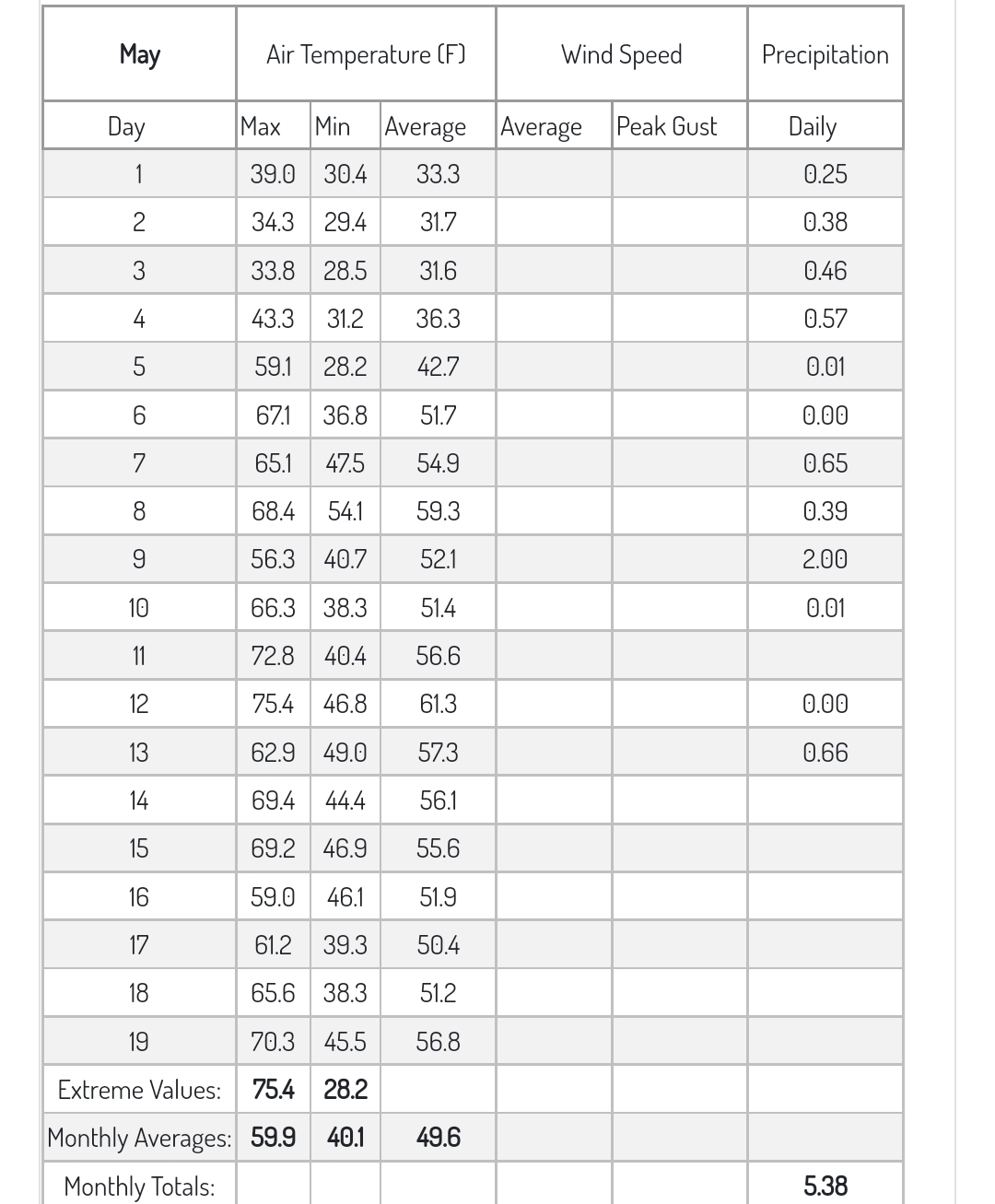Screen dimensions: 995x1204
Task: Select the Extreme Values row label
Action: [x=139, y=1089]
